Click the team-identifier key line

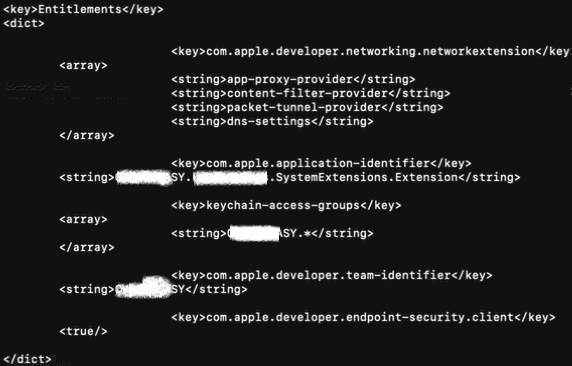[x=332, y=275]
